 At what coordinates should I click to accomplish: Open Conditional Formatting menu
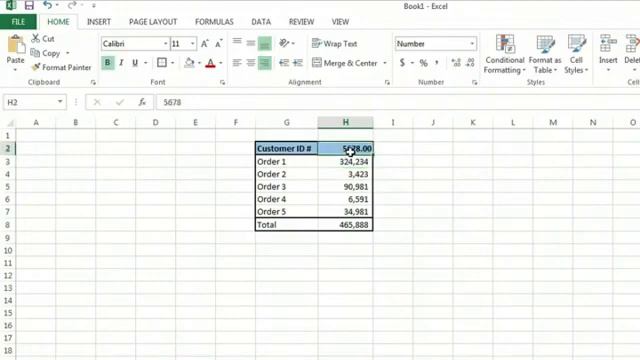[504, 54]
